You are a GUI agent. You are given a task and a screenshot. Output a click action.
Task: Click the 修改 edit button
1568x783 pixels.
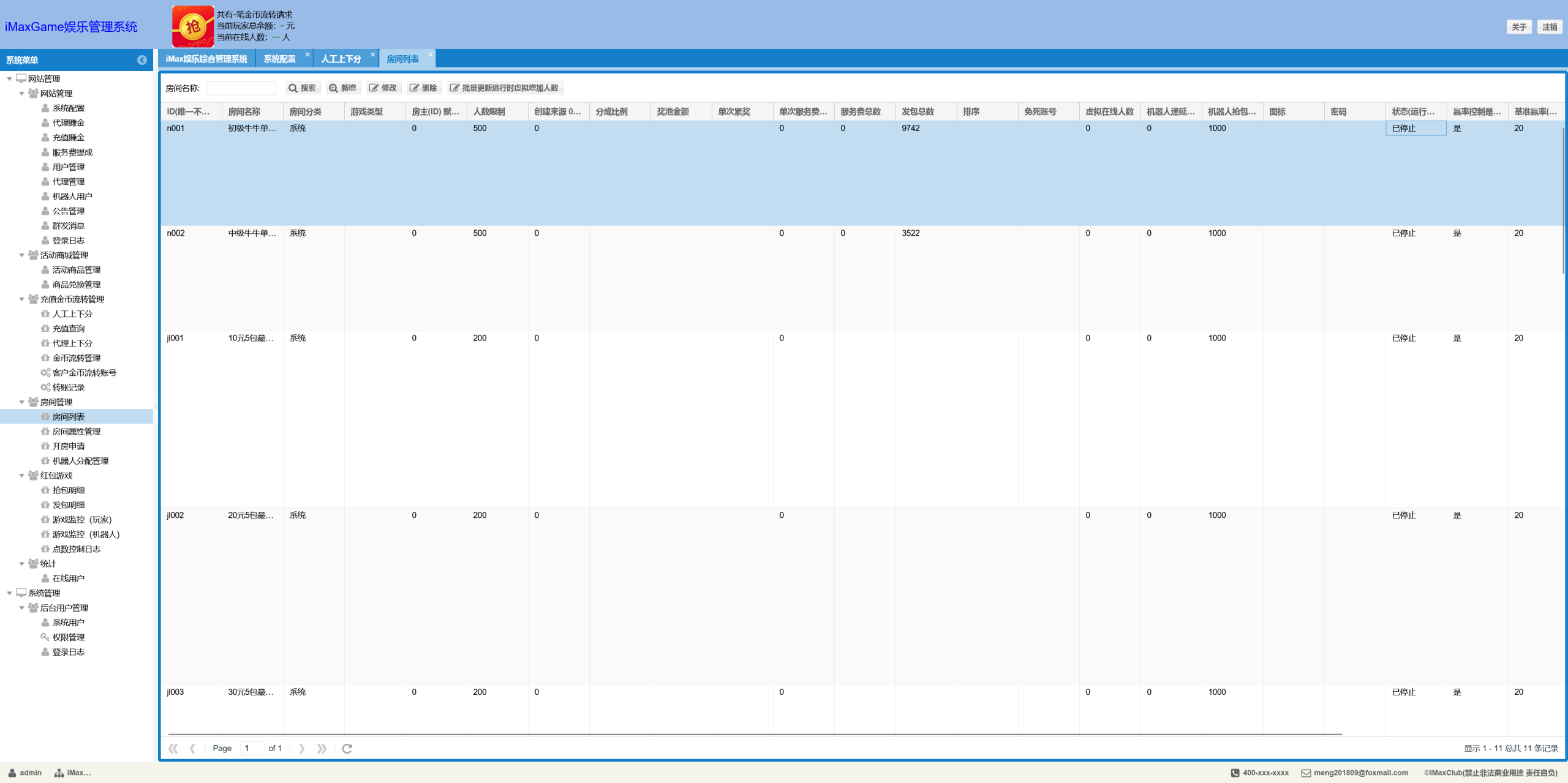(383, 88)
